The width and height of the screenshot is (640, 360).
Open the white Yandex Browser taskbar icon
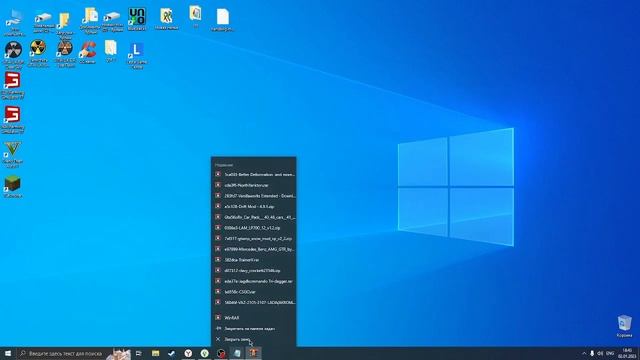[188, 353]
